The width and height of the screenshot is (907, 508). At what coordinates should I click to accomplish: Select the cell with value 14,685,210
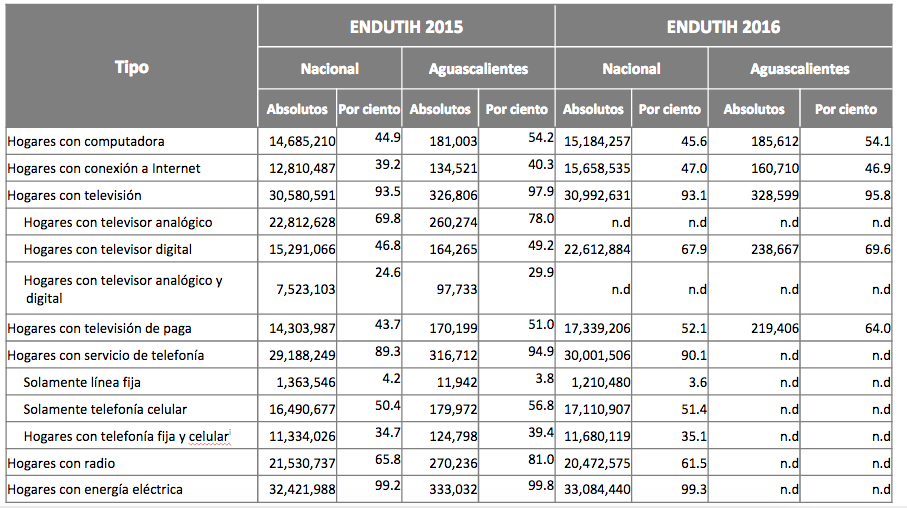(298, 142)
